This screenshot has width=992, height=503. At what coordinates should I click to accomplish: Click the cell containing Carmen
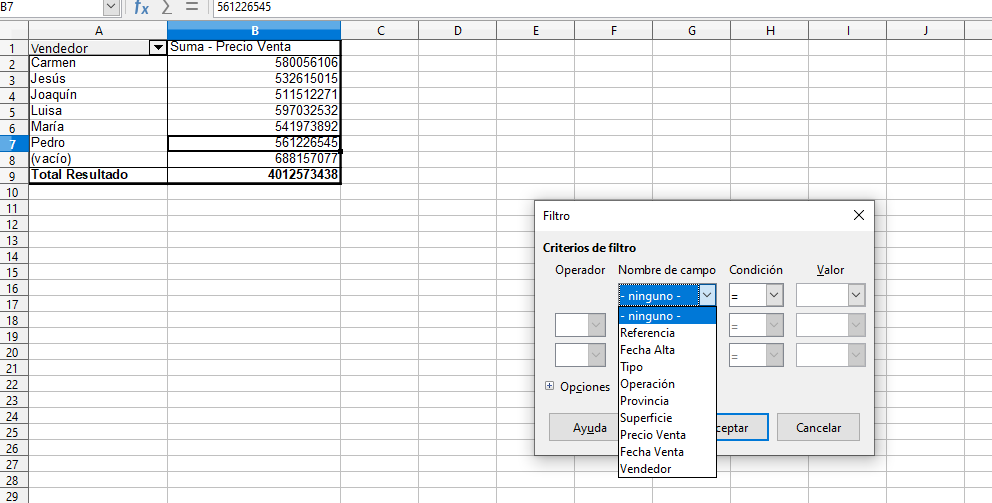pos(98,63)
